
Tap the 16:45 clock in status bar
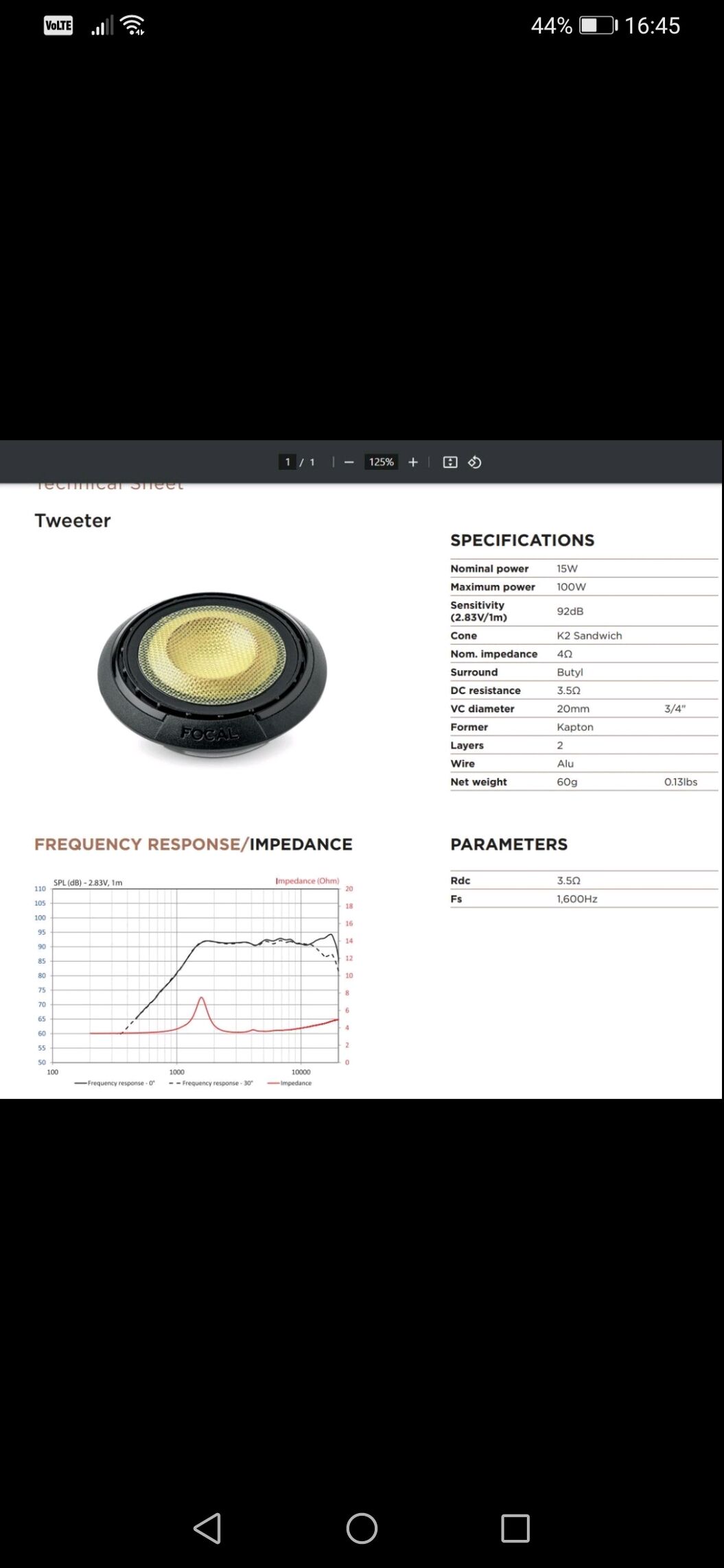point(652,25)
